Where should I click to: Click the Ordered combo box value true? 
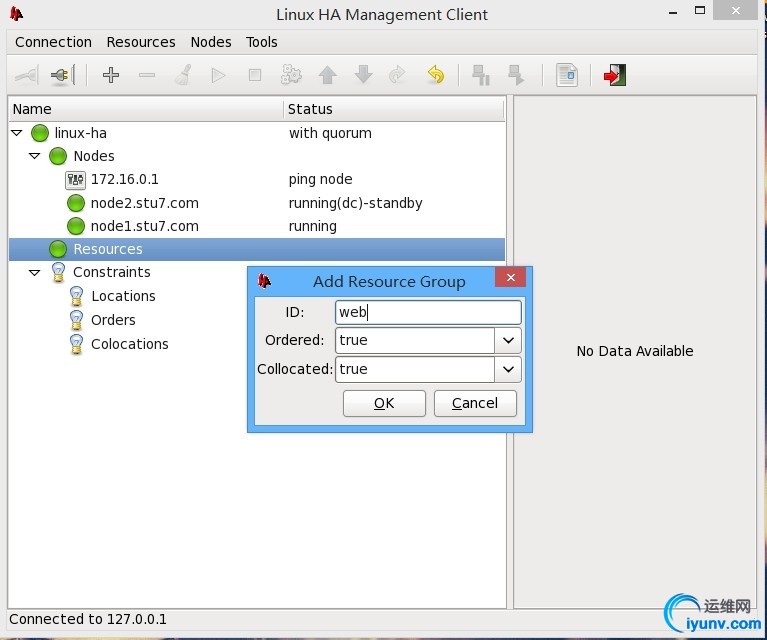(415, 341)
